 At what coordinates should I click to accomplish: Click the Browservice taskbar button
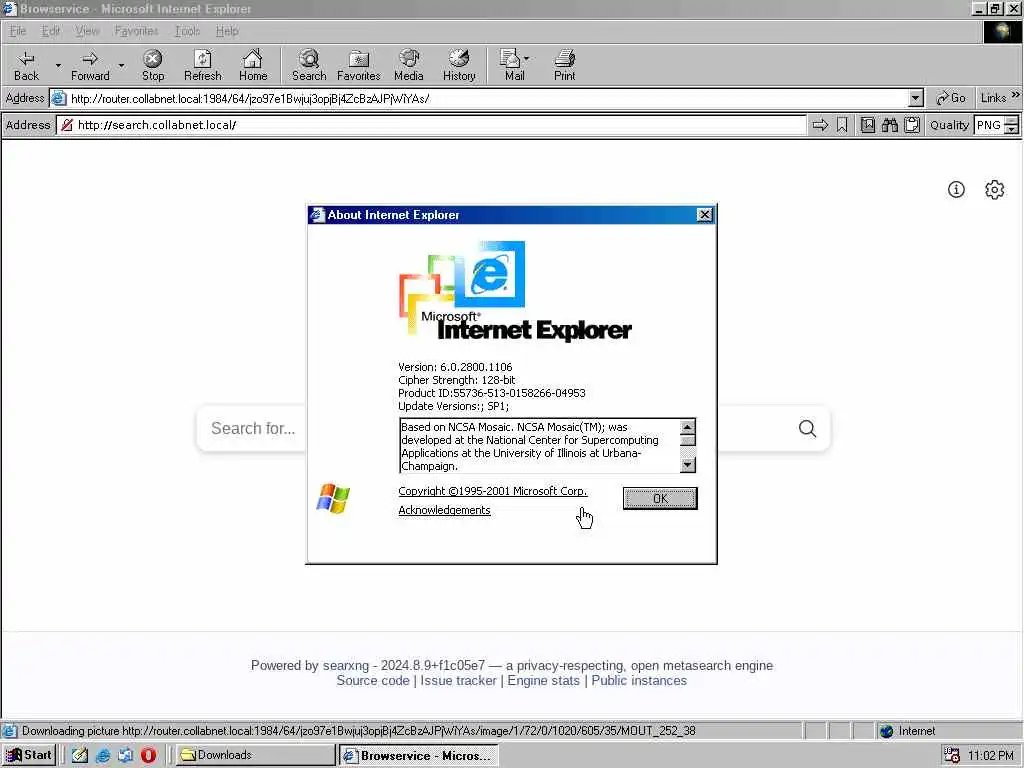tap(419, 756)
